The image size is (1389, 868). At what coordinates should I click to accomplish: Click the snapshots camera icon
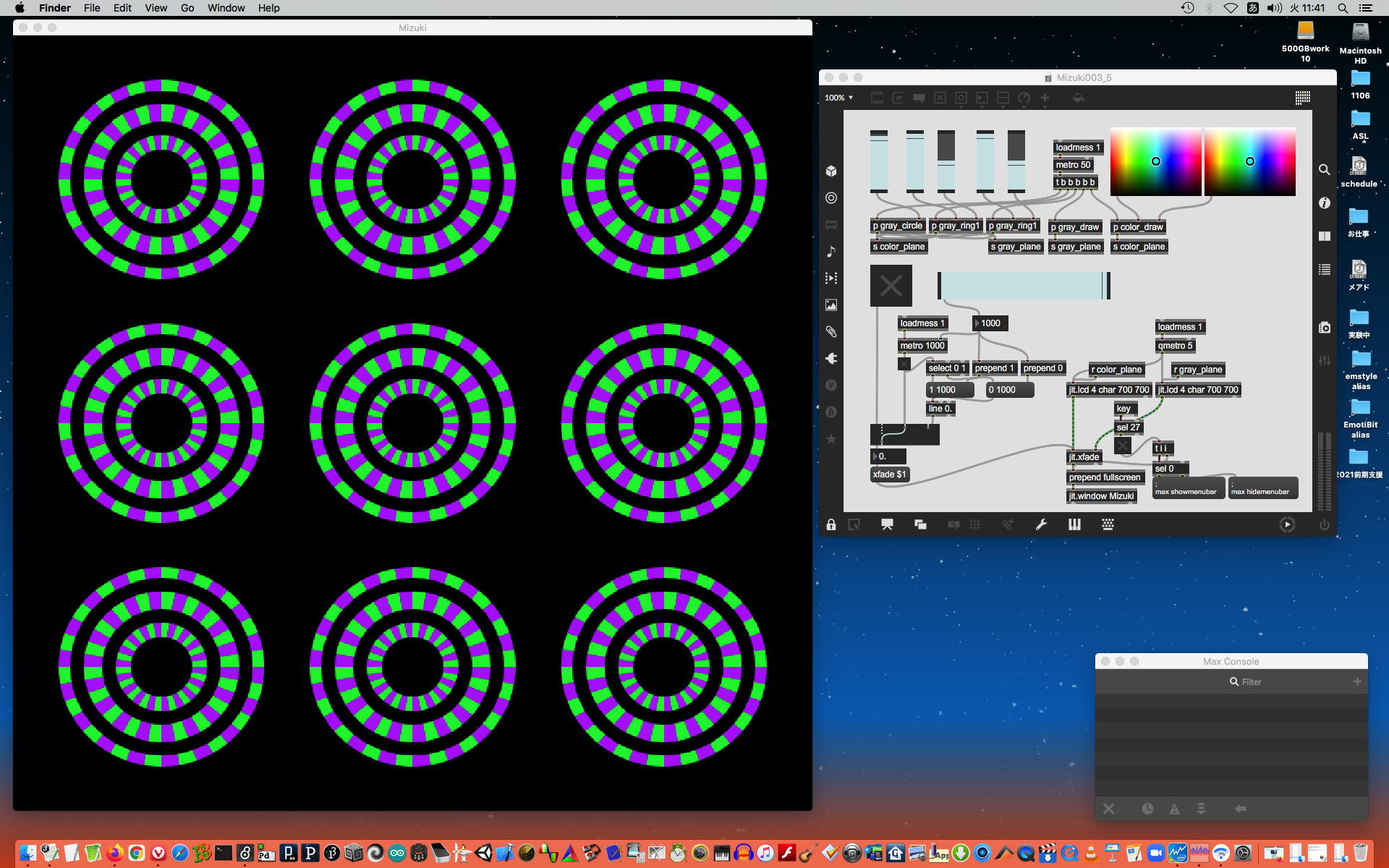[1324, 328]
